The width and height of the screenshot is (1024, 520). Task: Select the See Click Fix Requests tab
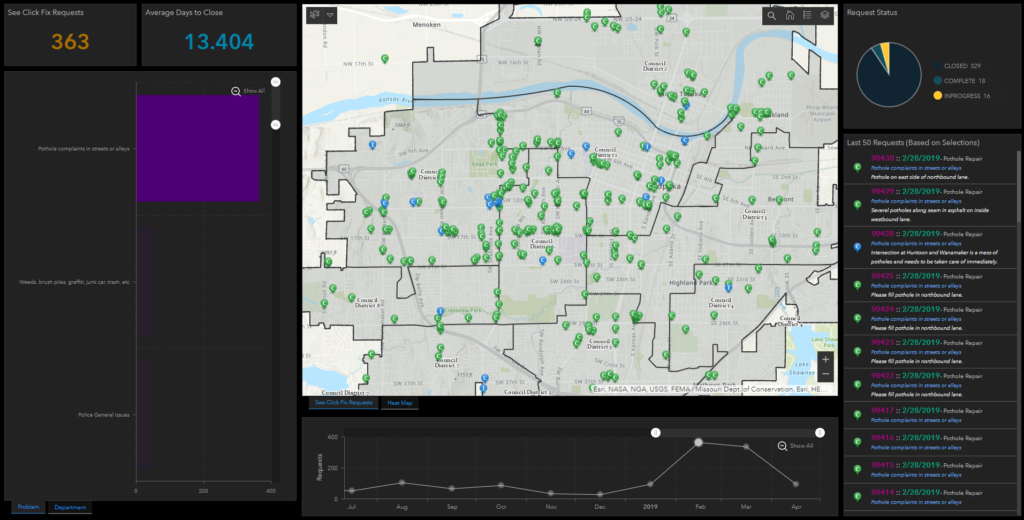click(x=342, y=403)
